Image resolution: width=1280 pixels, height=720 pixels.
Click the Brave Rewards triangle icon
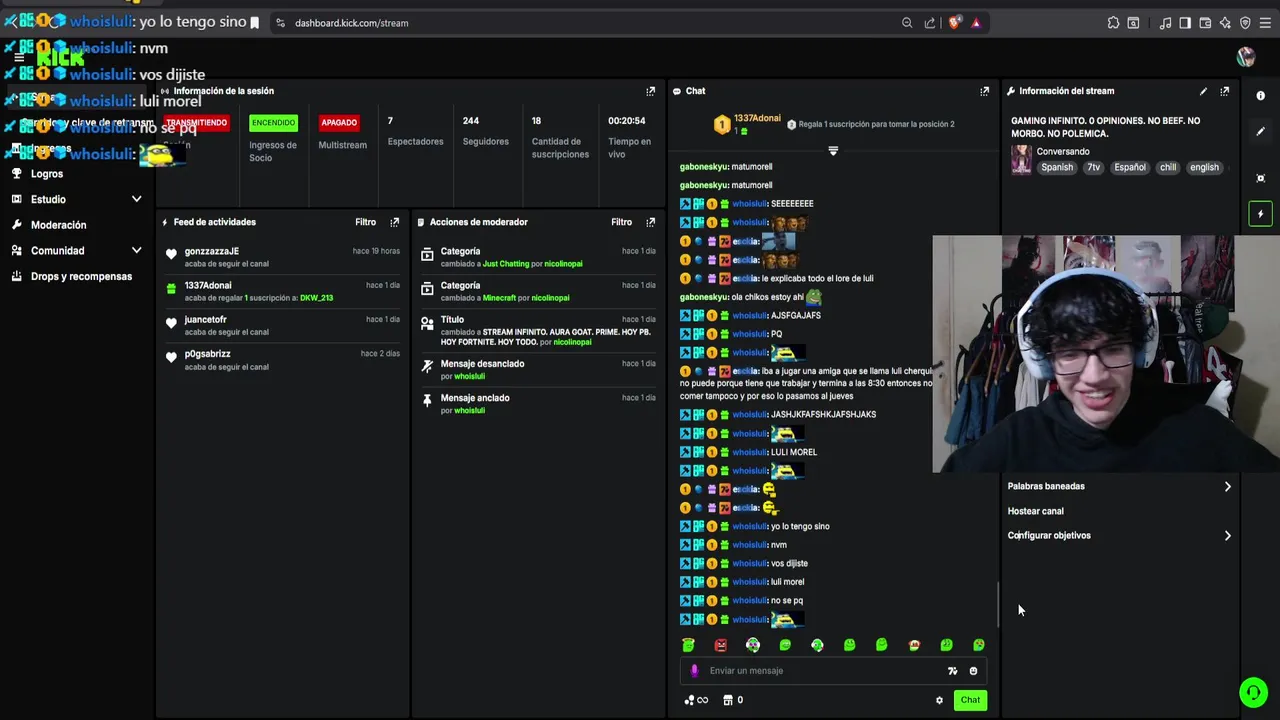(x=976, y=23)
